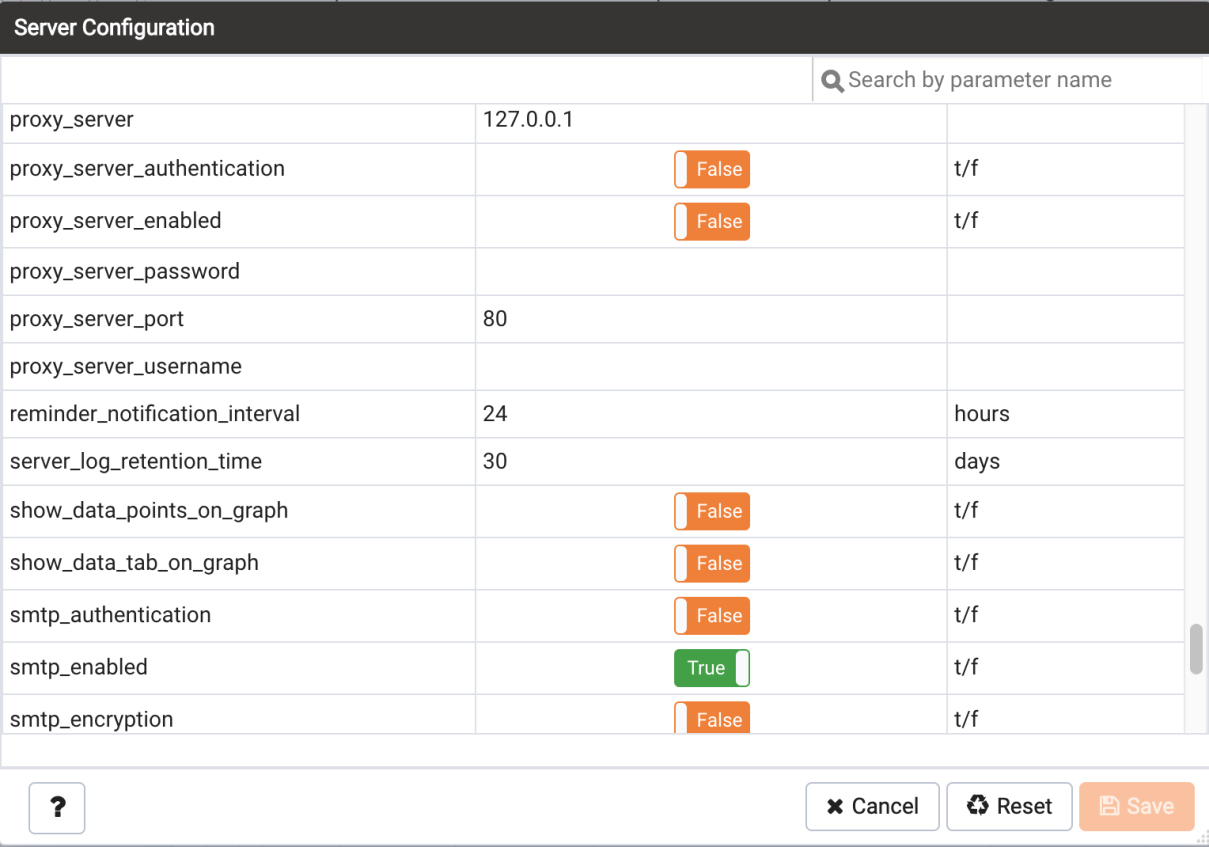Select the proxy_server_password parameter name
This screenshot has width=1209, height=847.
pyautogui.click(x=125, y=272)
